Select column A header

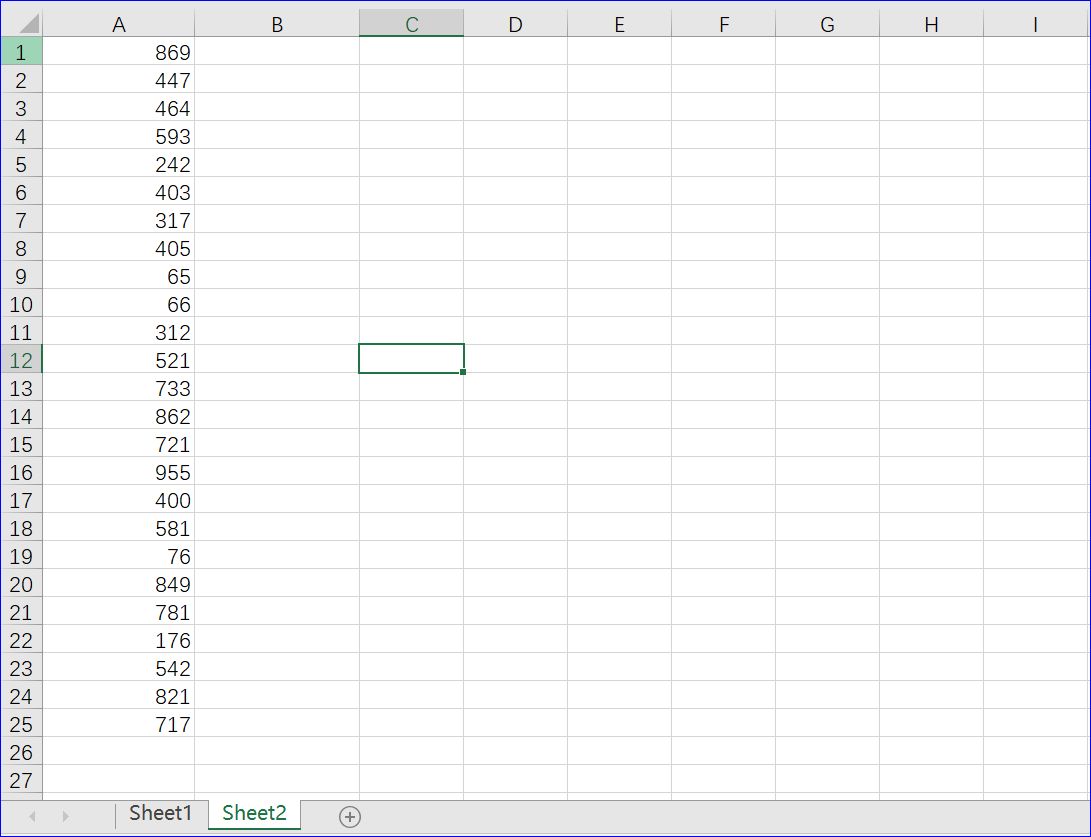(x=118, y=24)
